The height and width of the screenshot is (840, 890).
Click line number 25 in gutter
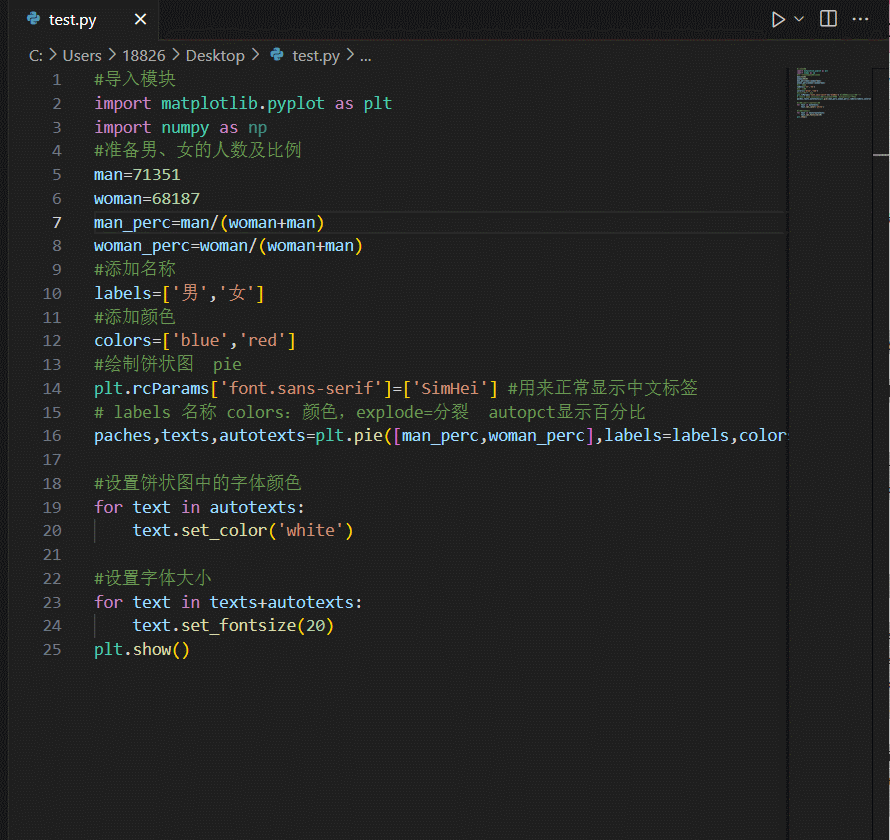(52, 649)
